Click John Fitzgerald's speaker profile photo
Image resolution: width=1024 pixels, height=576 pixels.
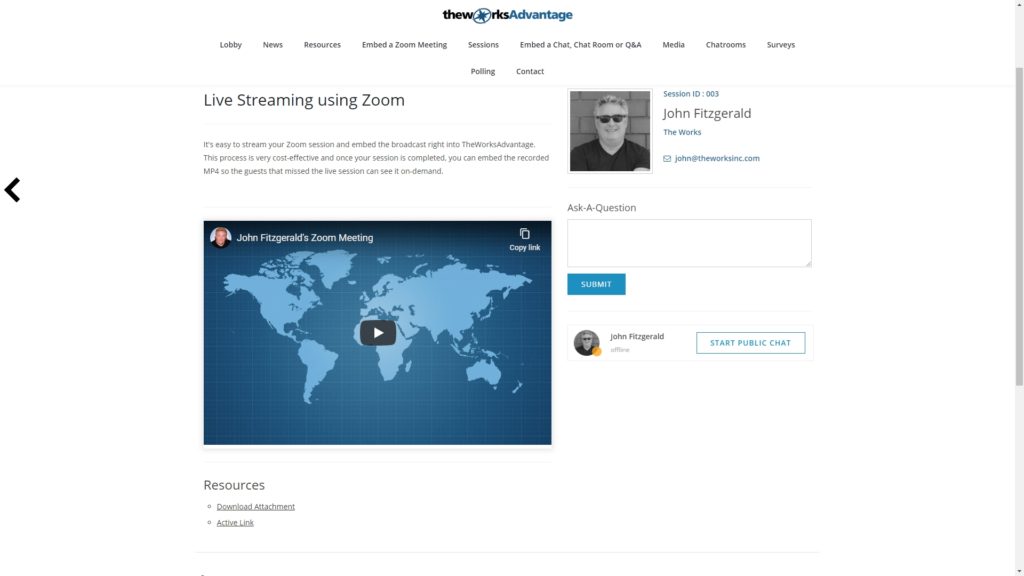click(x=610, y=131)
